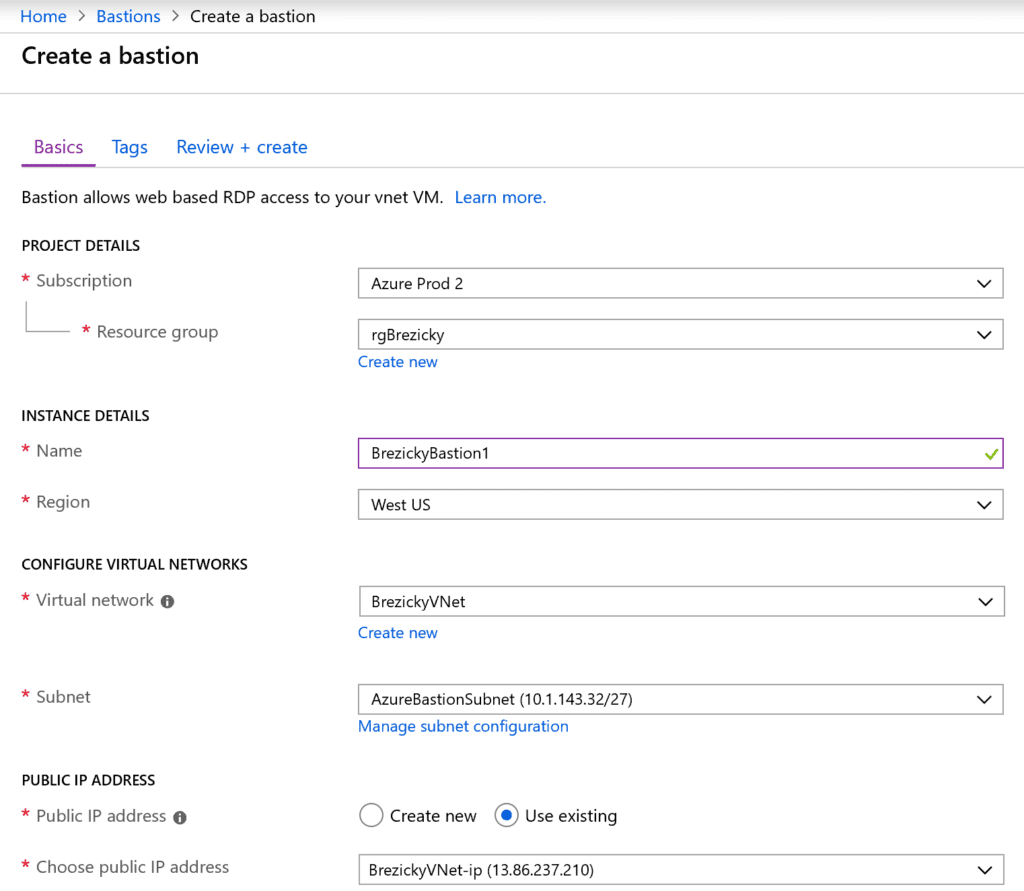Click the Virtual network field label
This screenshot has width=1024, height=891.
(x=95, y=600)
